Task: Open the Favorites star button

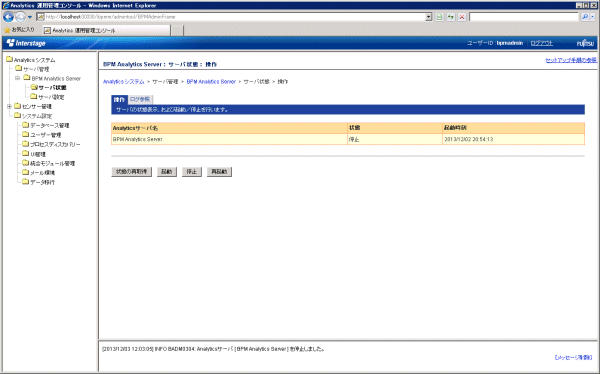Action: pos(19,30)
